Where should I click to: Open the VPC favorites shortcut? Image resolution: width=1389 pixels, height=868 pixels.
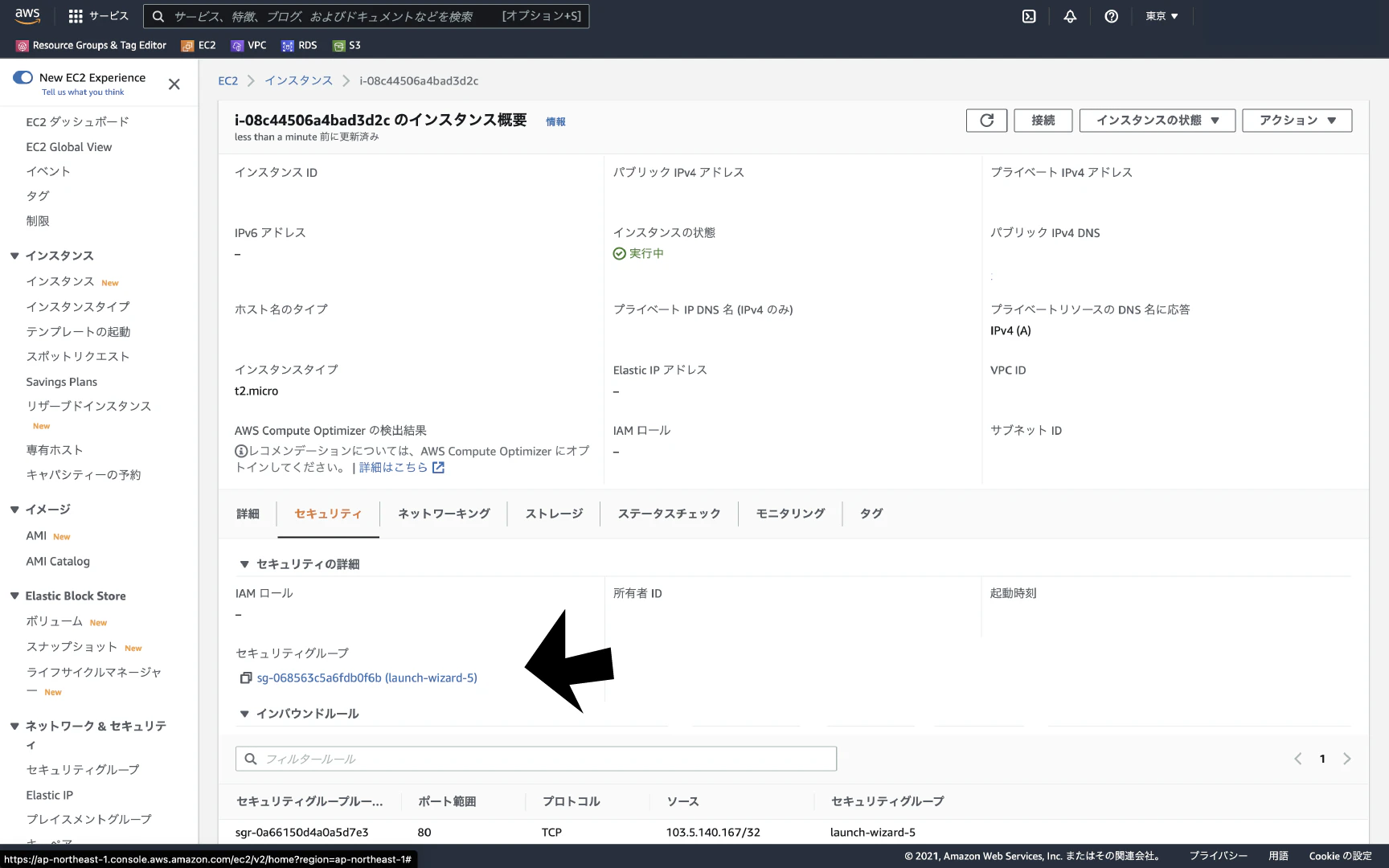[x=248, y=46]
